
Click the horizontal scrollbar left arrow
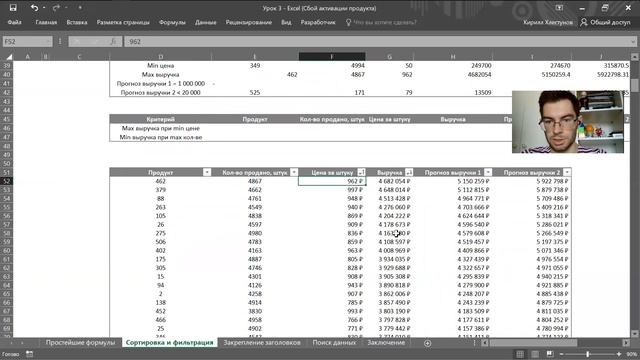coord(484,343)
